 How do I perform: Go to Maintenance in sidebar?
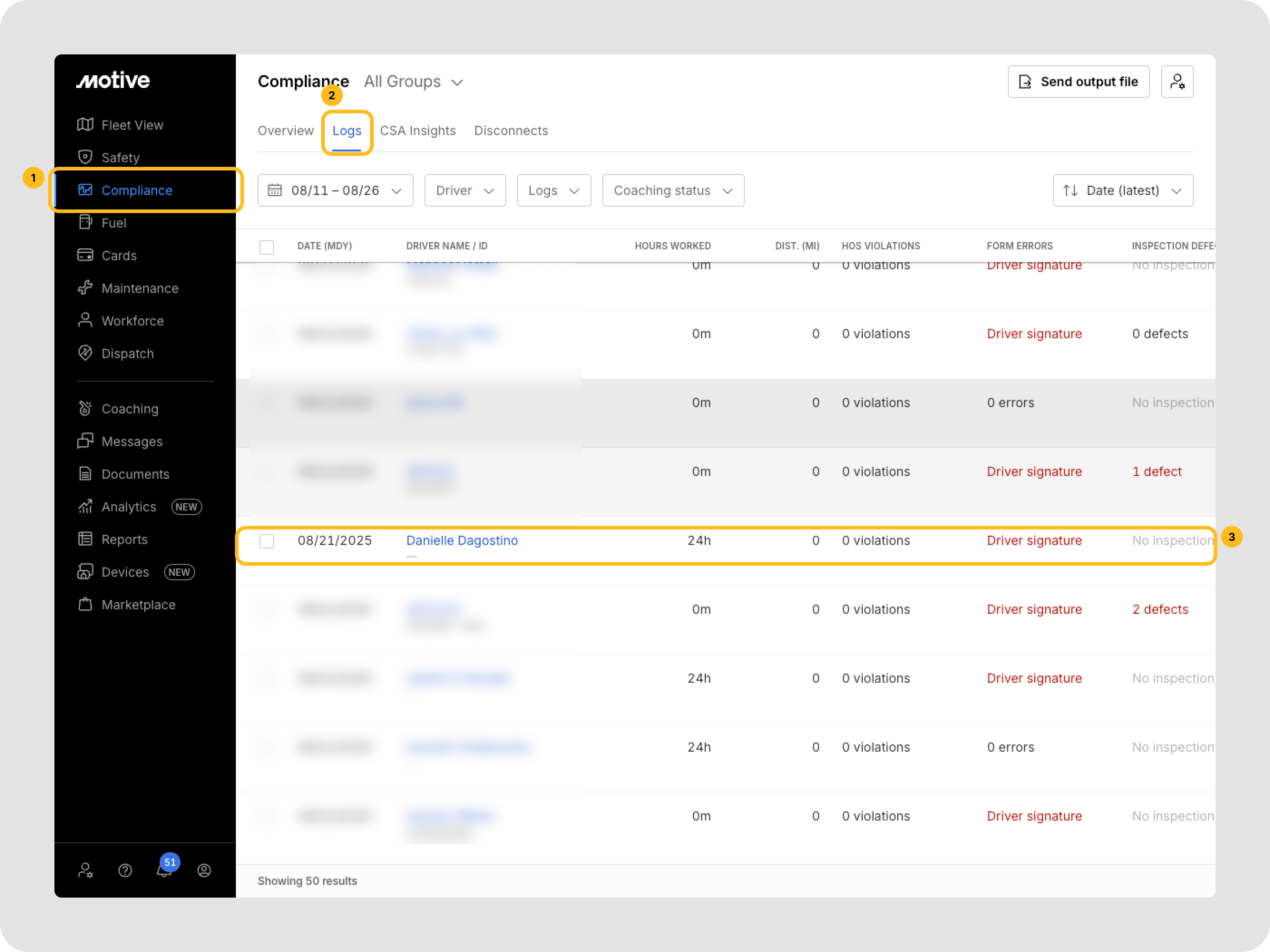click(x=140, y=288)
